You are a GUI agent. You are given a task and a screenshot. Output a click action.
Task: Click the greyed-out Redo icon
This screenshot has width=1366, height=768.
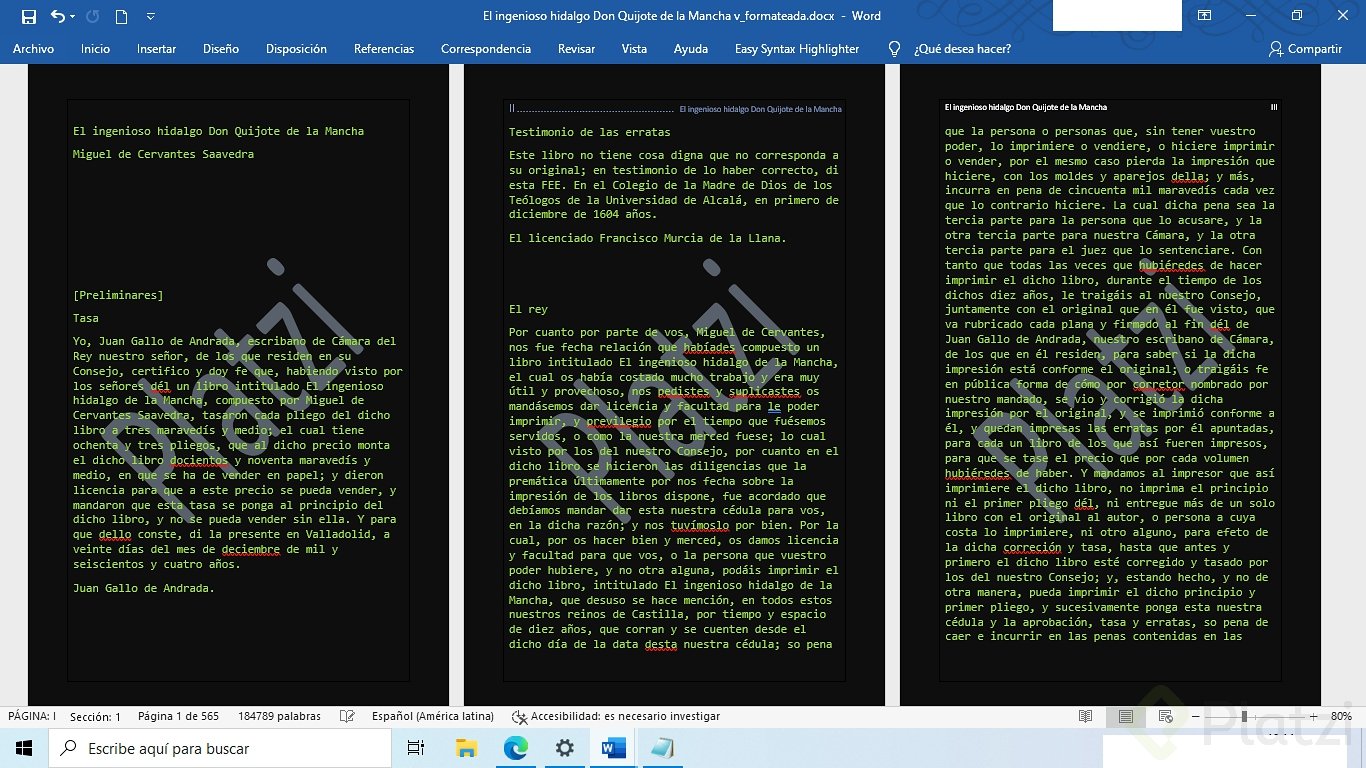pyautogui.click(x=93, y=16)
